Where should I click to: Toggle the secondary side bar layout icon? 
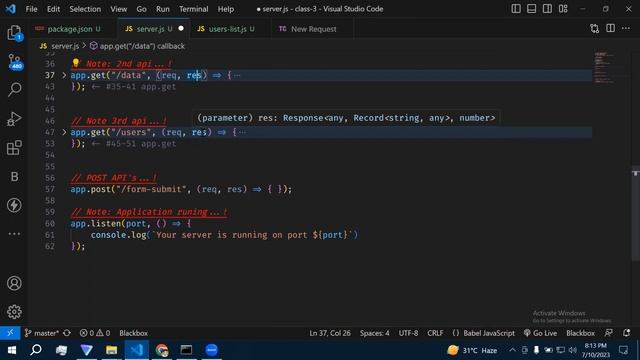[x=547, y=9]
